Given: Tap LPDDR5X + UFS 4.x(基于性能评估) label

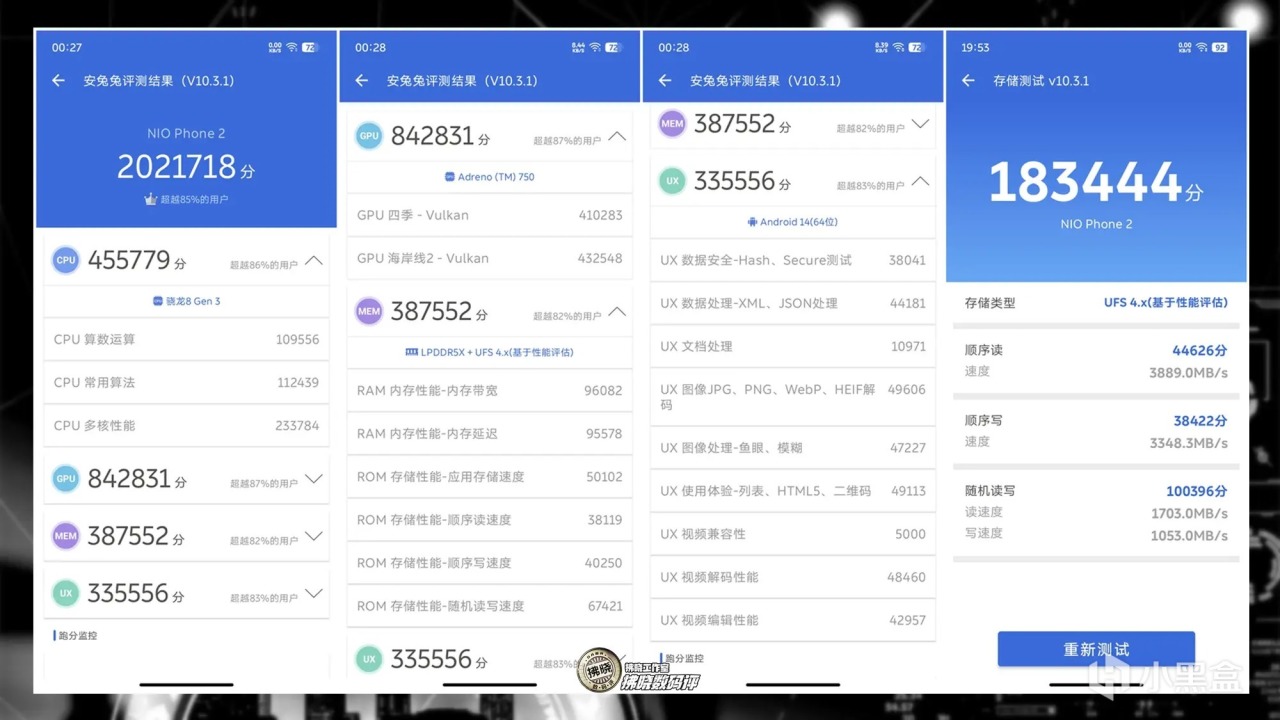Looking at the screenshot, I should (497, 352).
